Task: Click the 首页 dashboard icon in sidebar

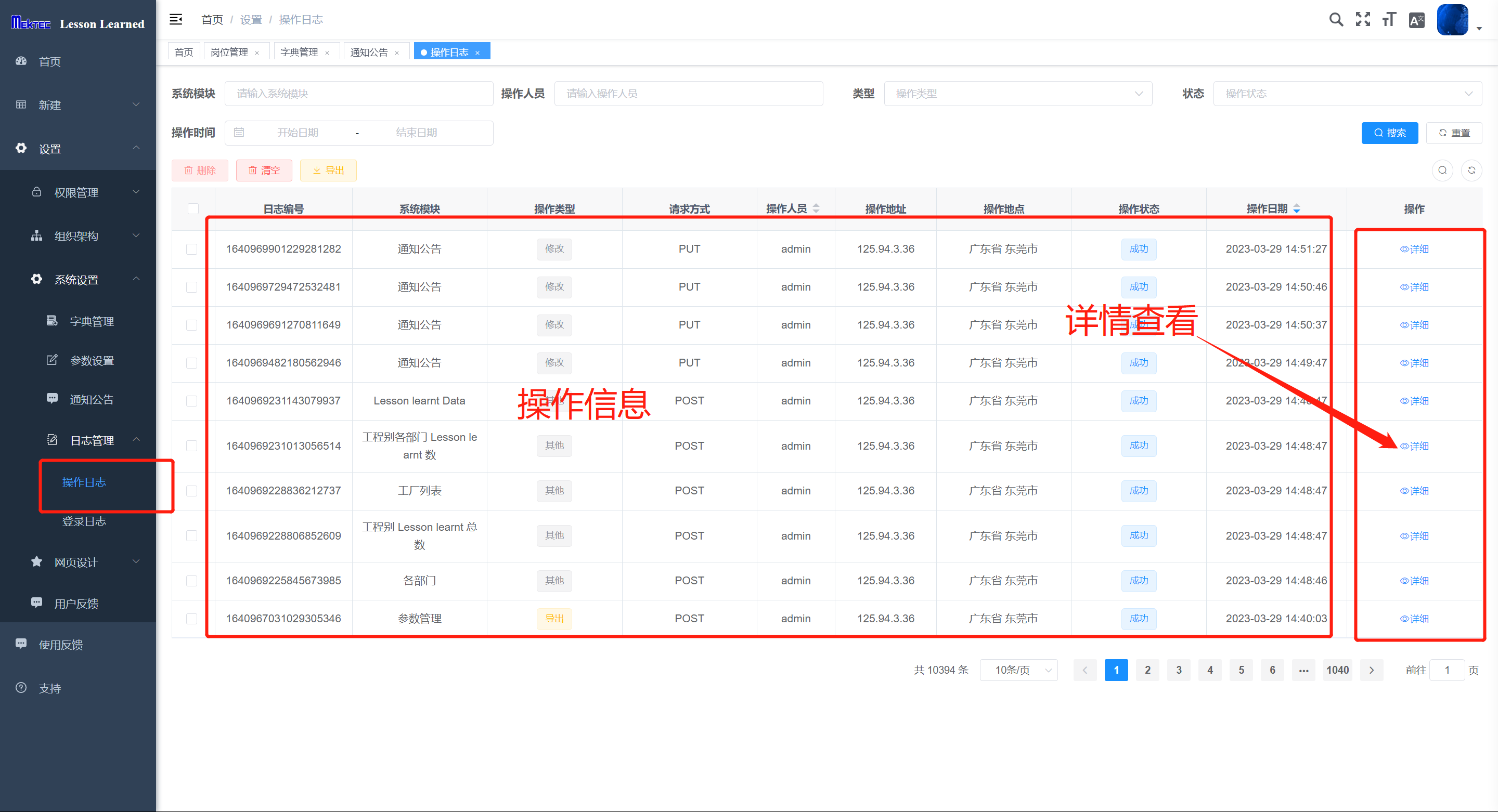Action: (21, 61)
